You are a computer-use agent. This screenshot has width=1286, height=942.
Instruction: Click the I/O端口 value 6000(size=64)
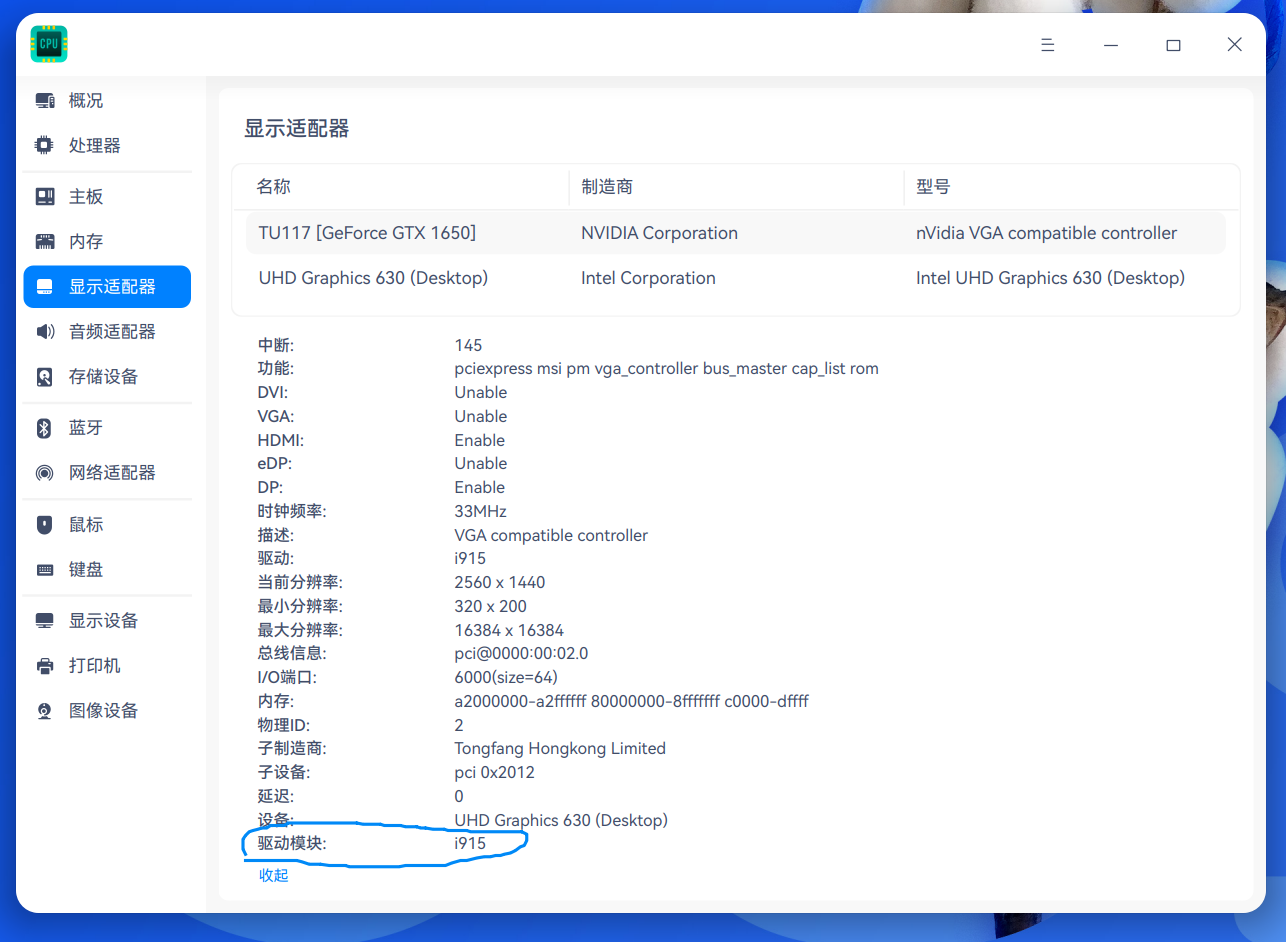coord(506,677)
